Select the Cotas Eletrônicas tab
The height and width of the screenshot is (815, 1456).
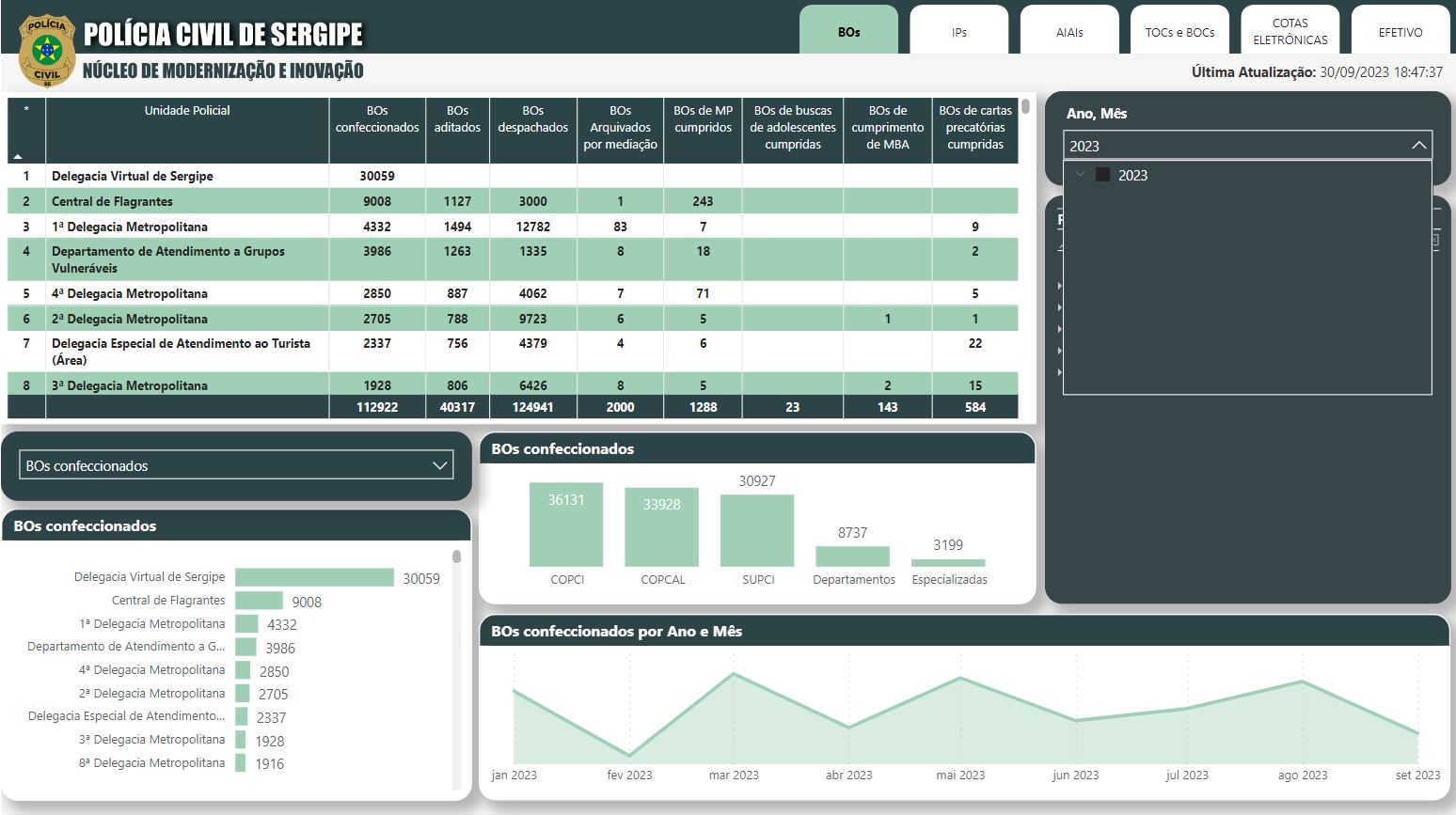(1290, 32)
